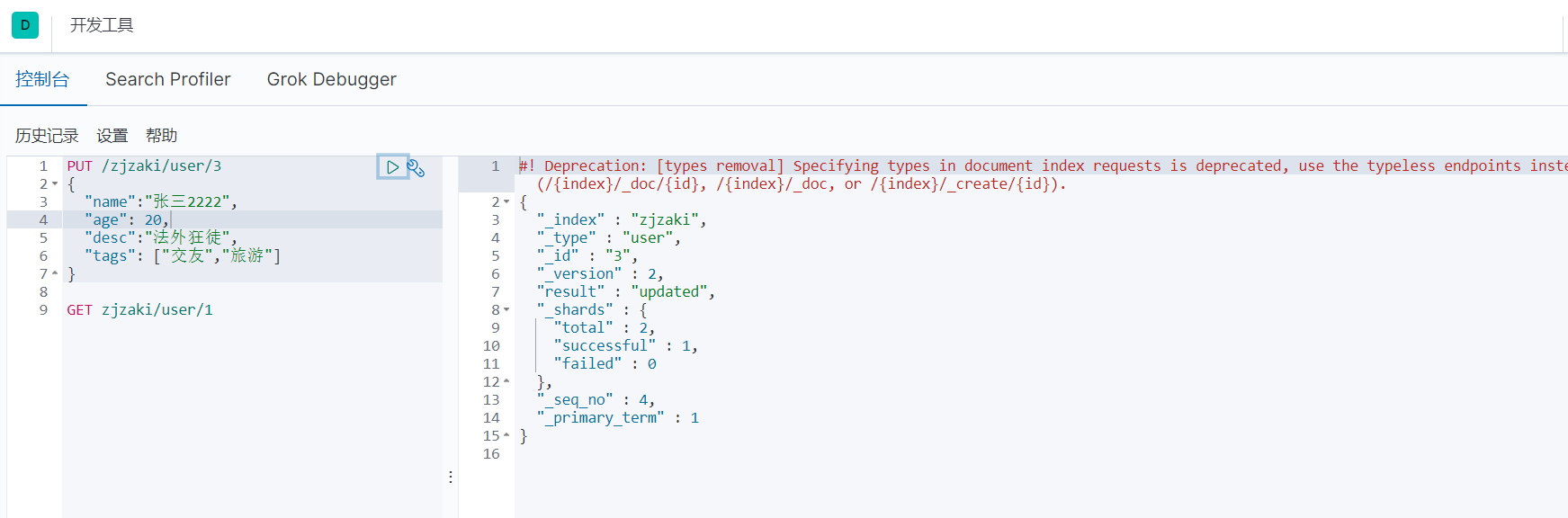Open the Grok Debugger tab
This screenshot has width=1568, height=518.
point(331,79)
